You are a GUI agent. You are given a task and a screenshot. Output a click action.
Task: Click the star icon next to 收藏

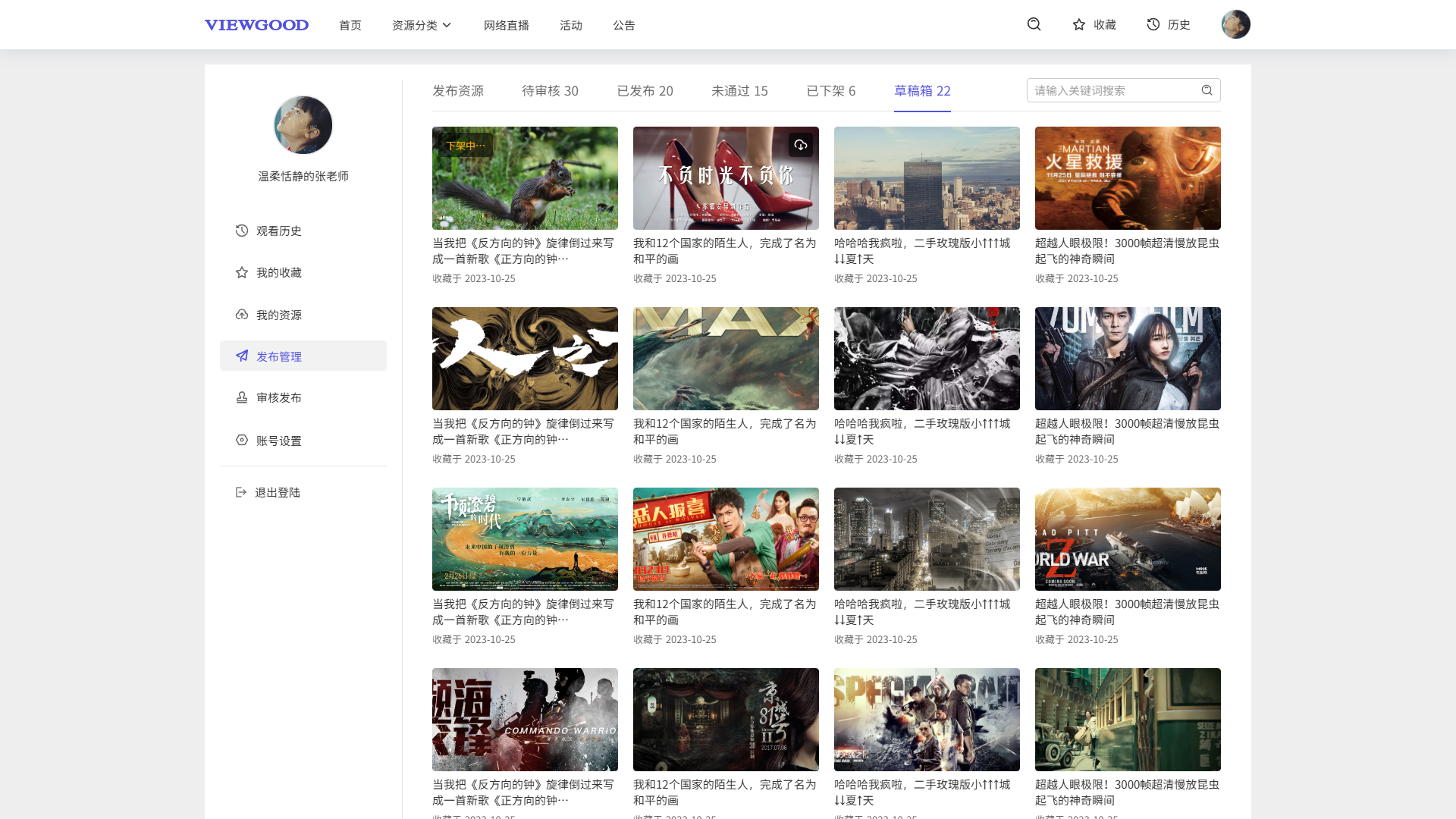point(1078,24)
